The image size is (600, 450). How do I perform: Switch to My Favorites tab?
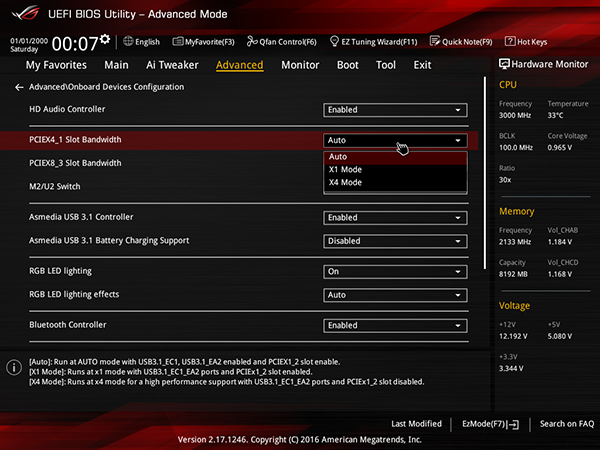pyautogui.click(x=56, y=65)
